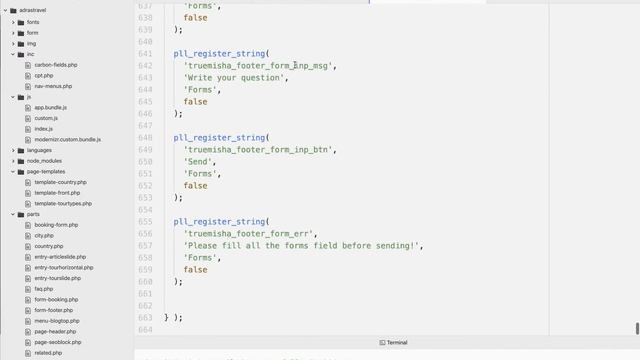Expand the form folder
Image resolution: width=640 pixels, height=360 pixels.
point(13,33)
